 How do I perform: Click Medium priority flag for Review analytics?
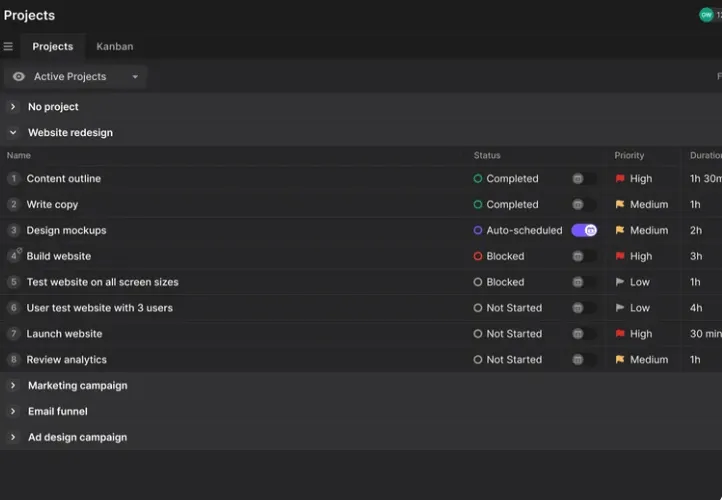click(x=620, y=360)
